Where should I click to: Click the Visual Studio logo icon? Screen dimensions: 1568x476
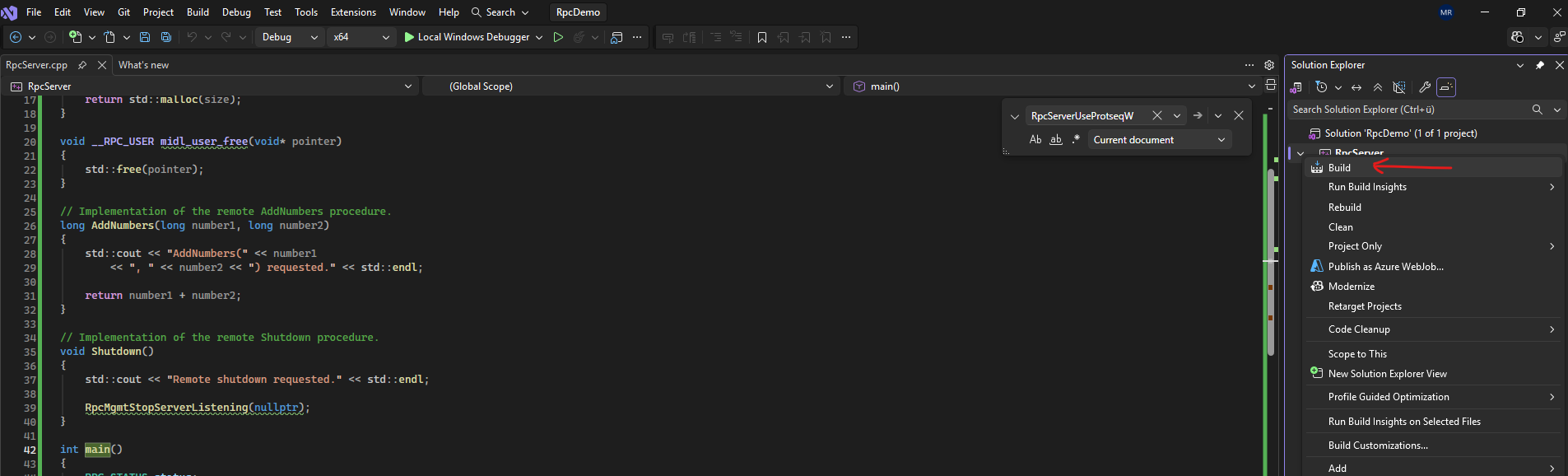pos(9,12)
